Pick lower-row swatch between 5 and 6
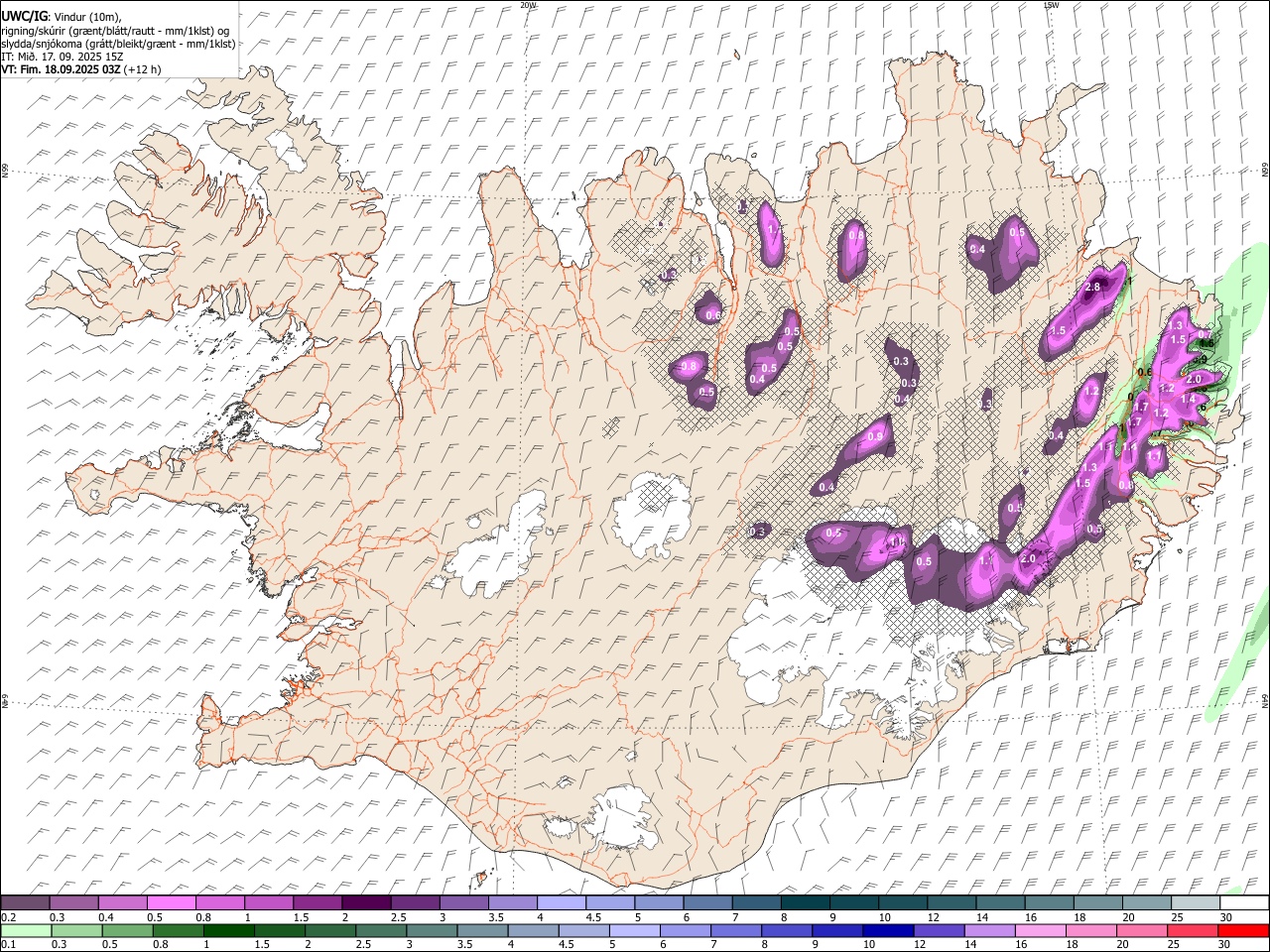This screenshot has width=1270, height=952. coord(635,930)
